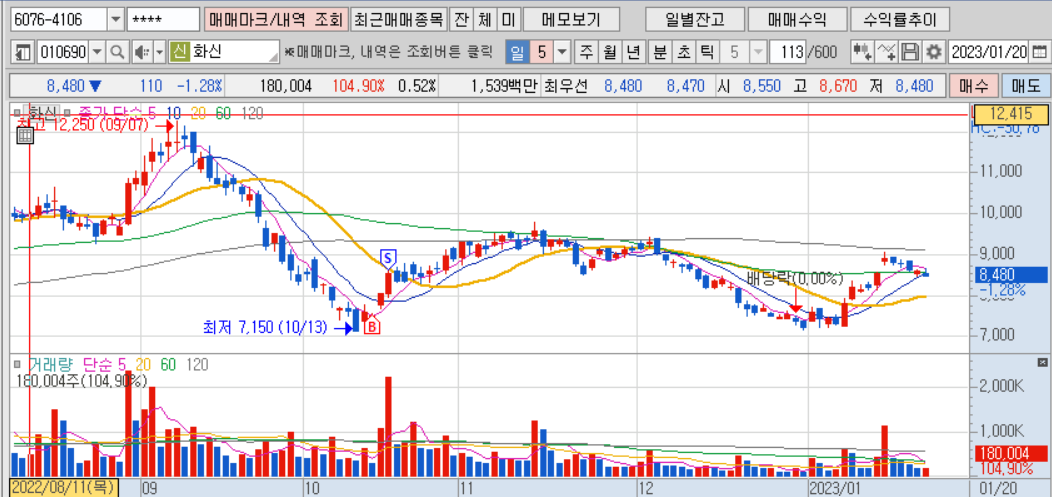Click the 거래량 volume indicator legend
This screenshot has width=1052, height=497.
[x=51, y=365]
